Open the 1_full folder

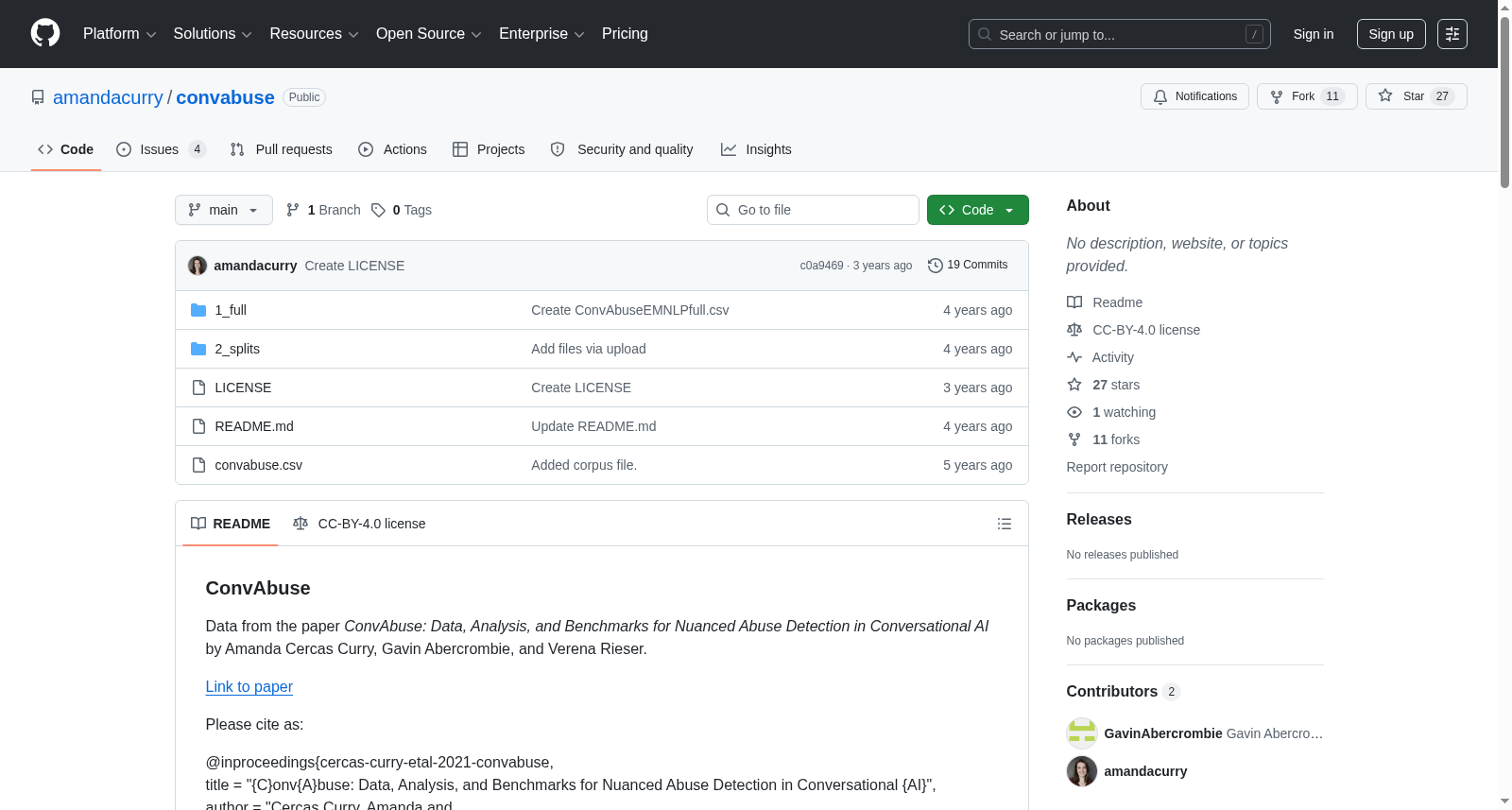(x=231, y=310)
